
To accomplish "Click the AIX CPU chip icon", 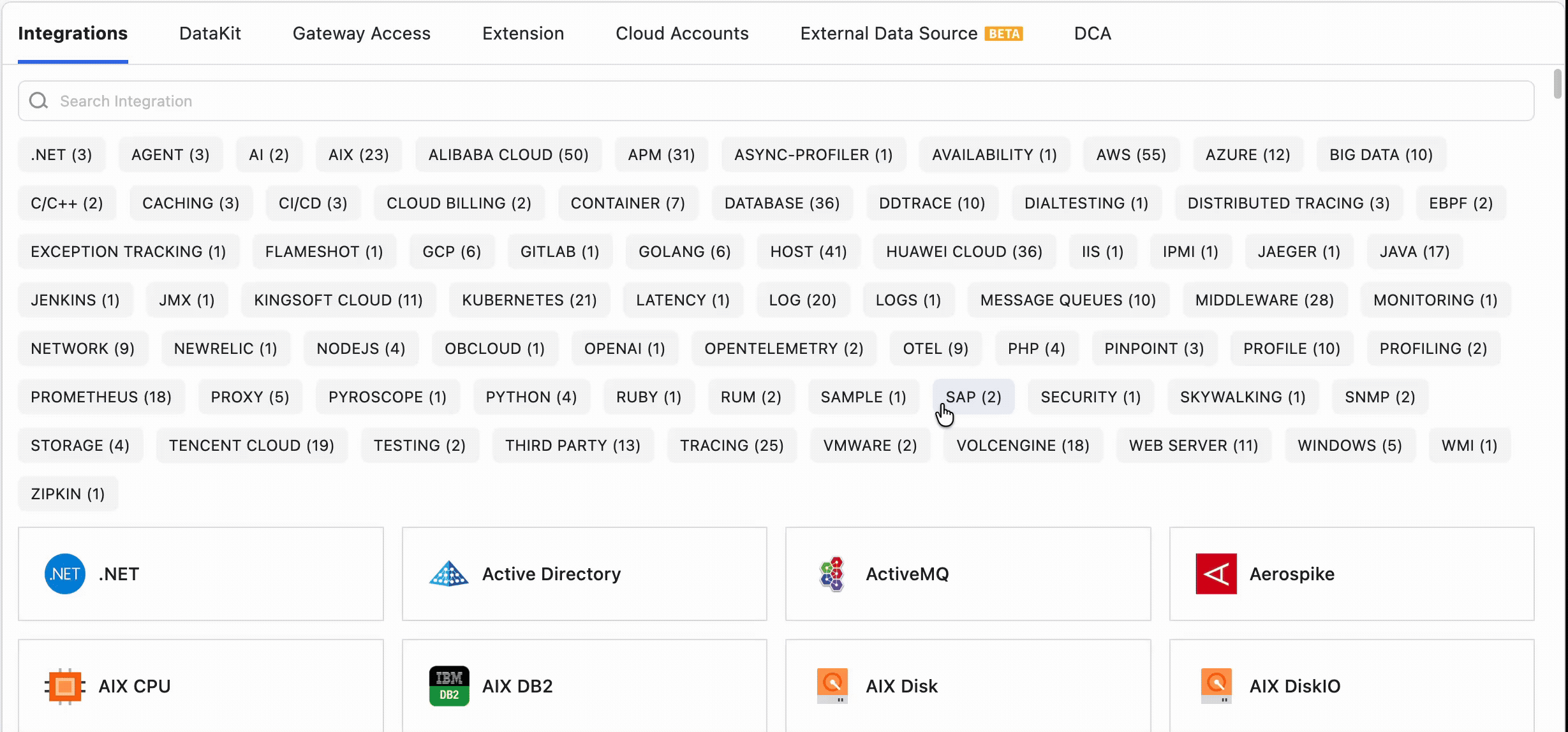I will (65, 686).
